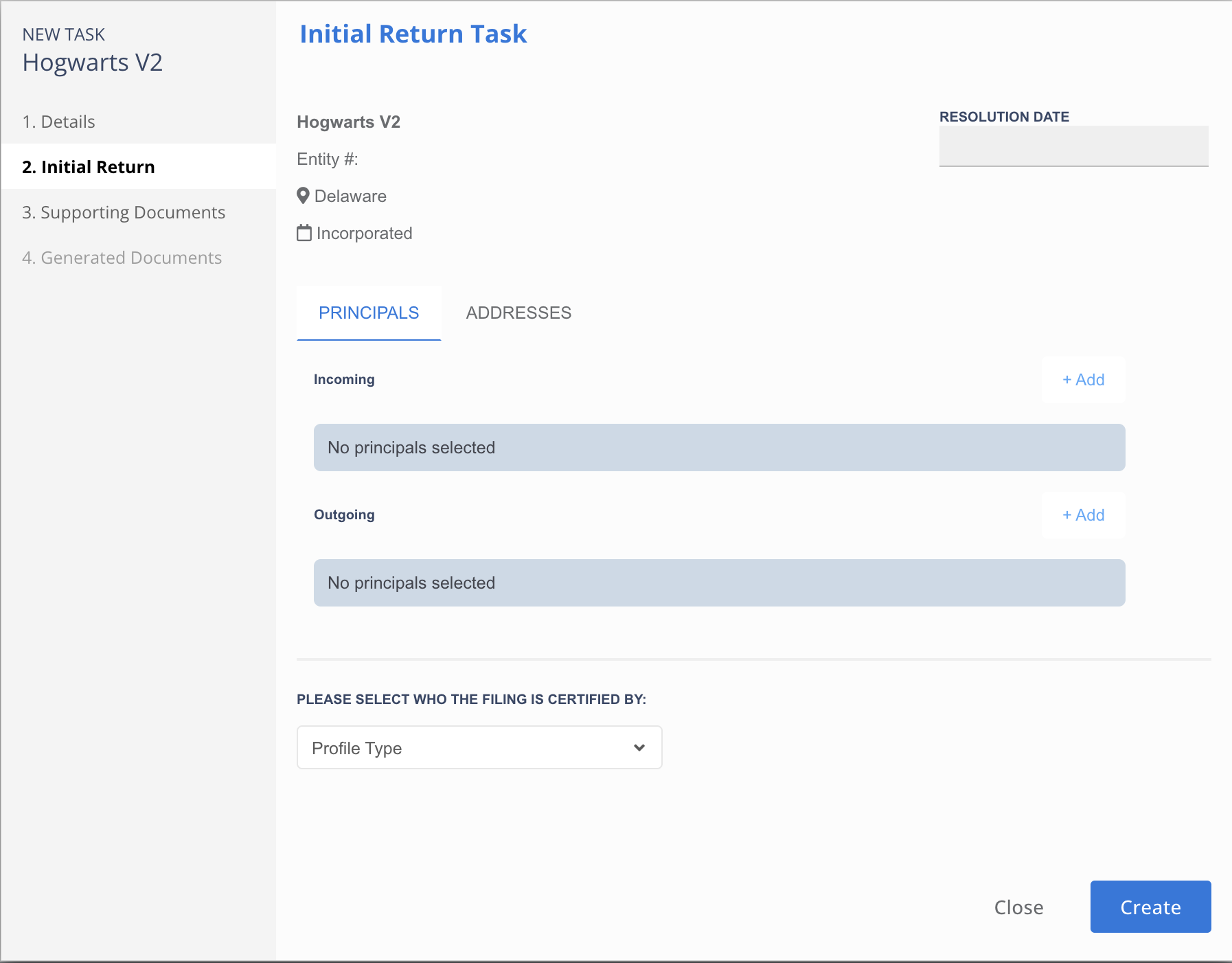Click the Incoming 'No principals selected' box

719,447
